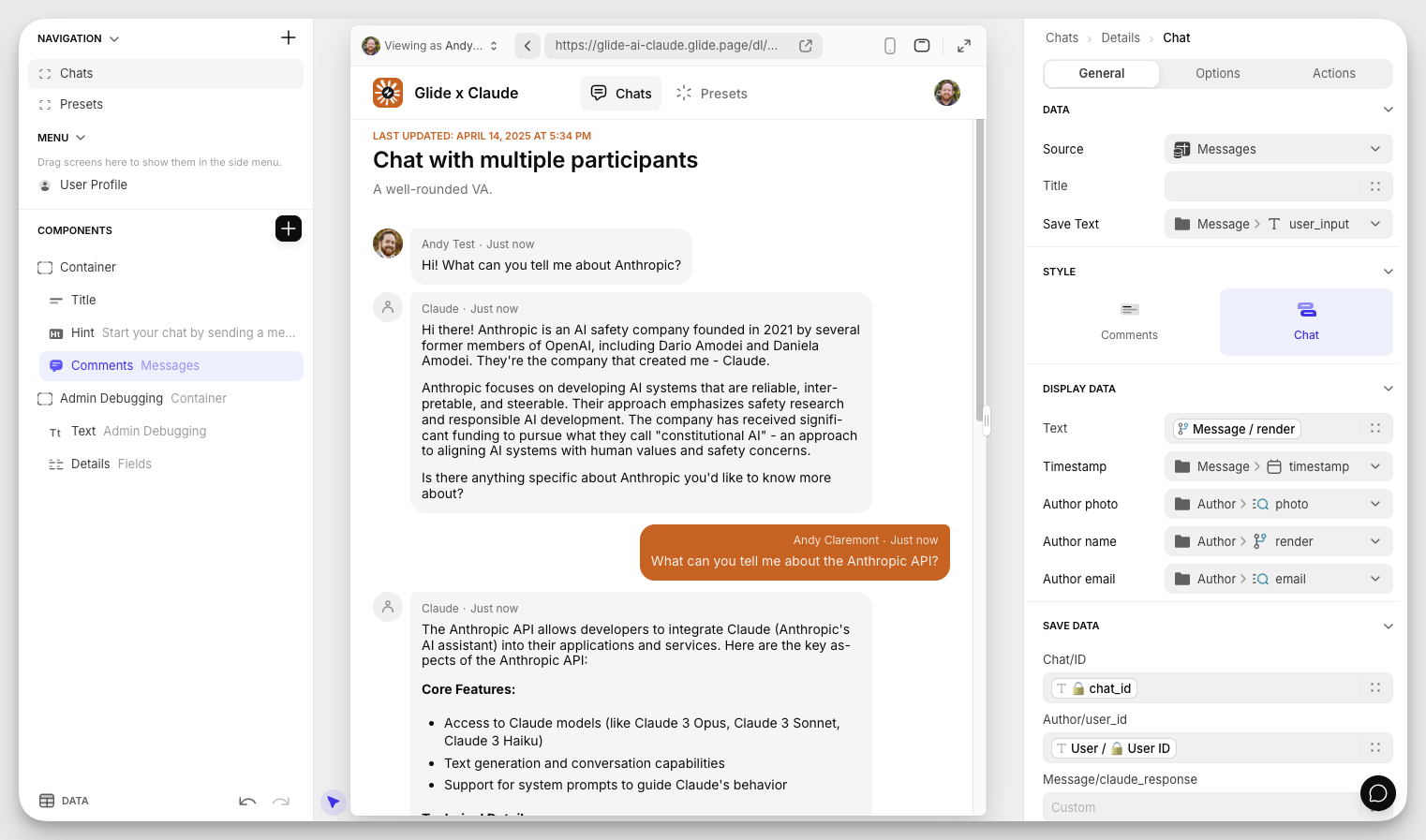
Task: Go to Chats in the breadcrumb
Action: (x=1062, y=37)
